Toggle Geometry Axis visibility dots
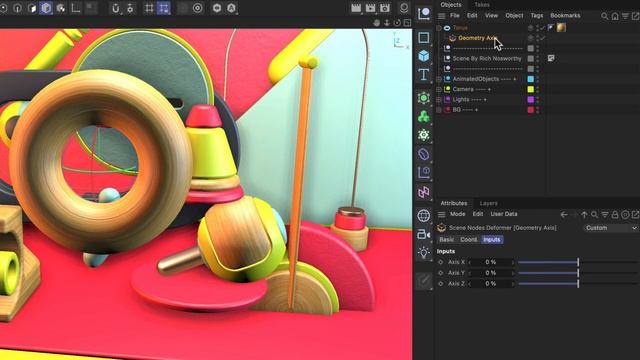This screenshot has height=360, width=640. pyautogui.click(x=538, y=38)
